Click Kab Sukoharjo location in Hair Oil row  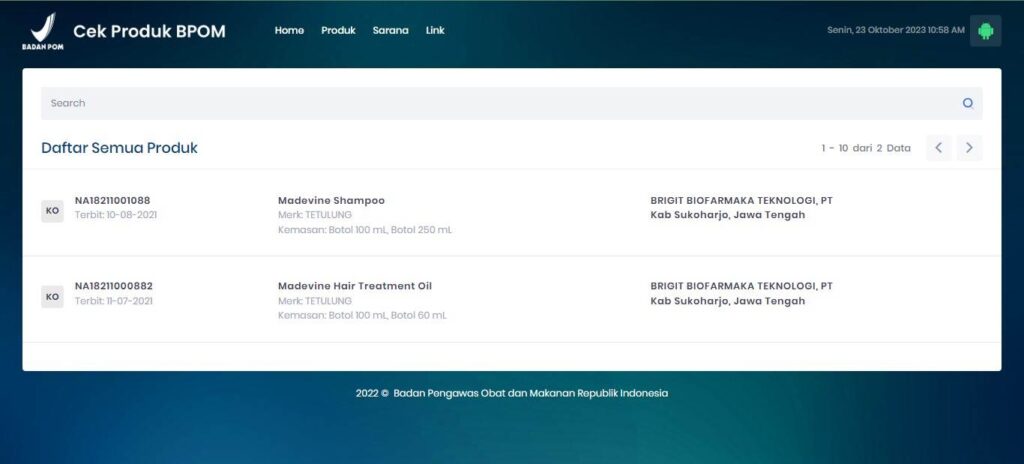[728, 301]
